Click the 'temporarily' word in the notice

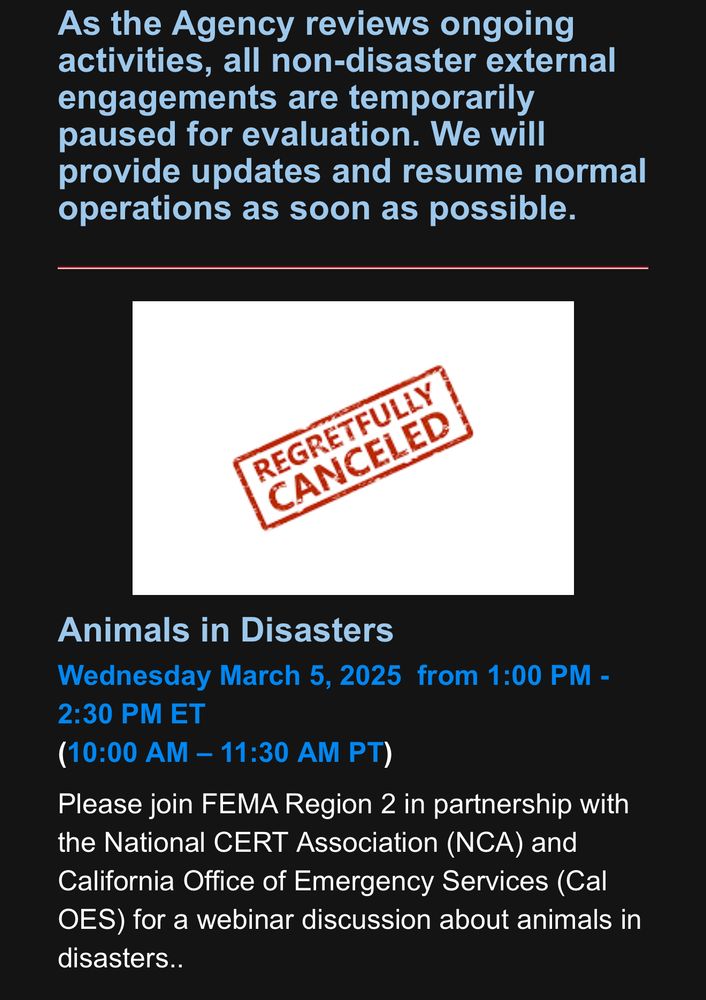441,99
